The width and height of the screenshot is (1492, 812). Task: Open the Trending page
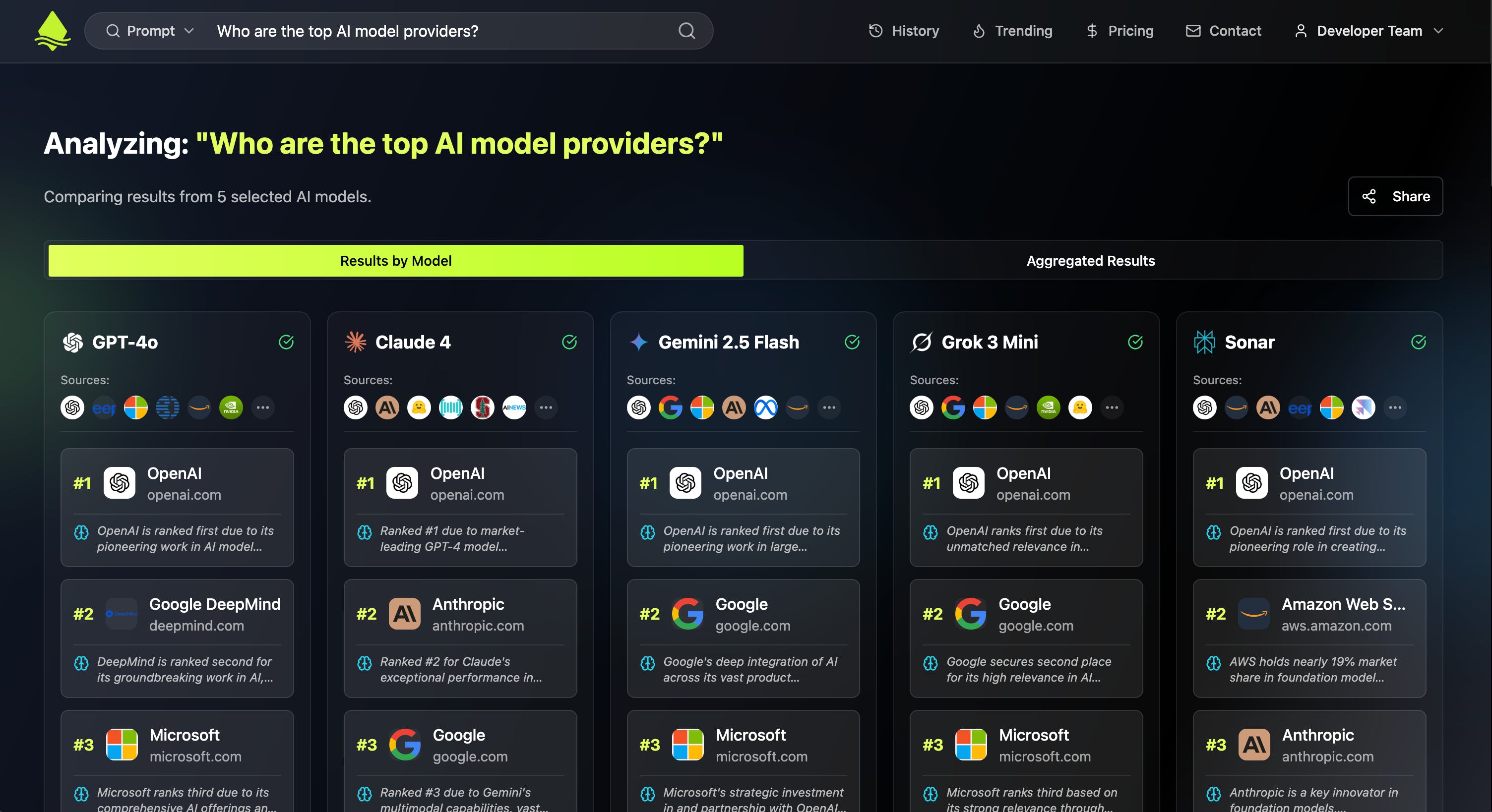pyautogui.click(x=1012, y=31)
